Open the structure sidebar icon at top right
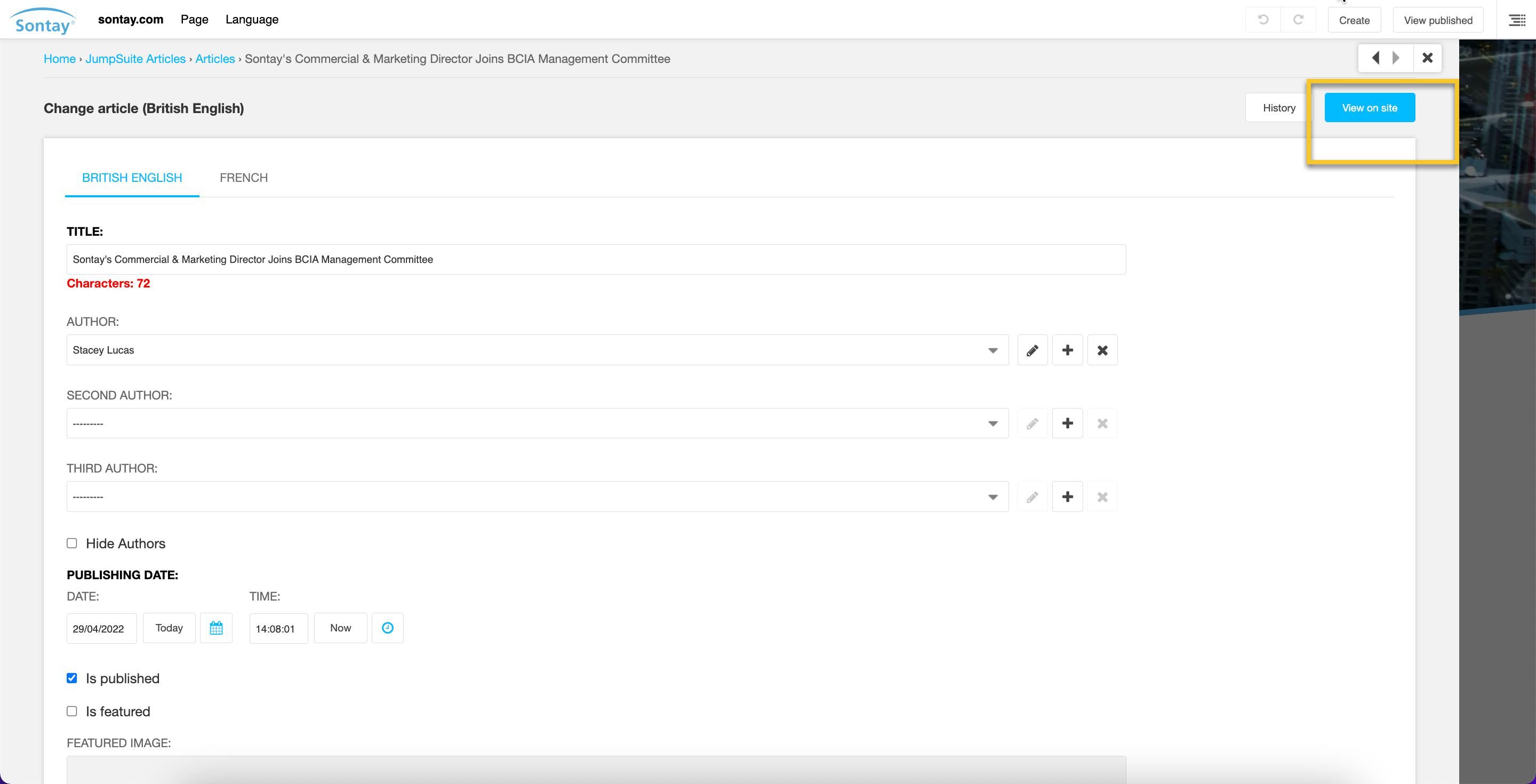The height and width of the screenshot is (784, 1536). click(x=1516, y=20)
